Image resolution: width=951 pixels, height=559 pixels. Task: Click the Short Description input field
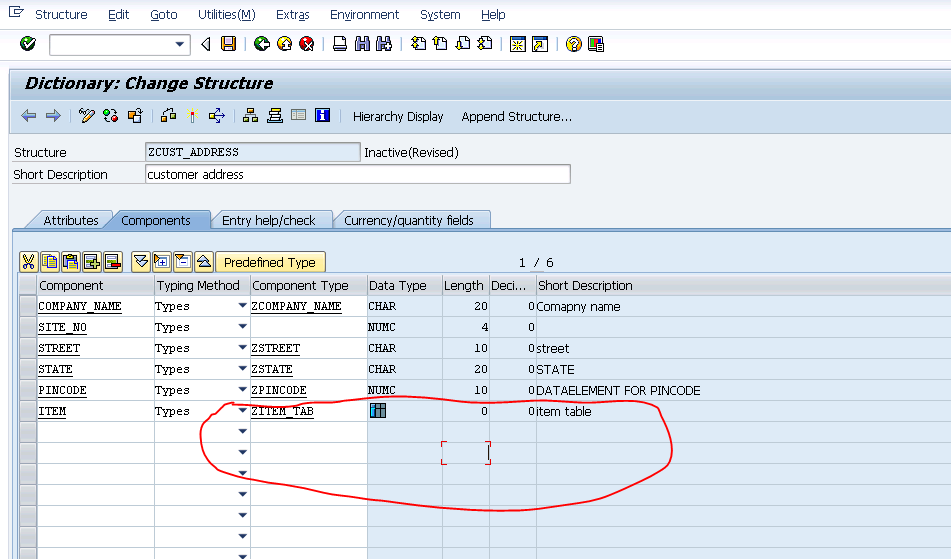[358, 175]
